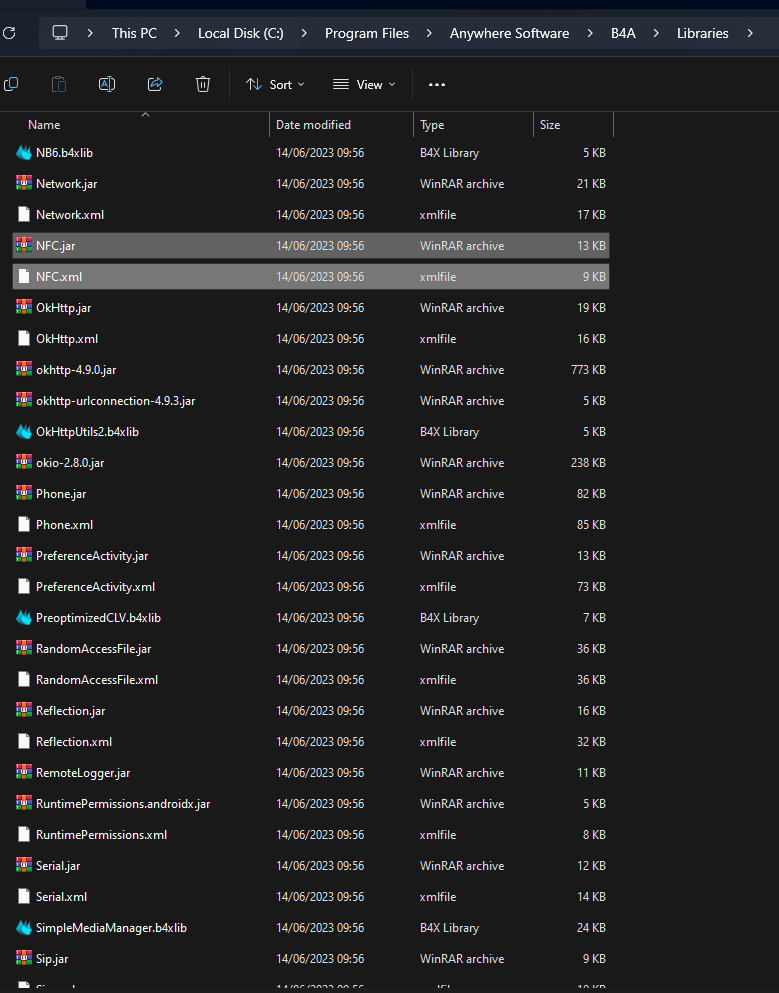The height and width of the screenshot is (993, 779).
Task: Click the Serial.xml document icon
Action: point(24,897)
